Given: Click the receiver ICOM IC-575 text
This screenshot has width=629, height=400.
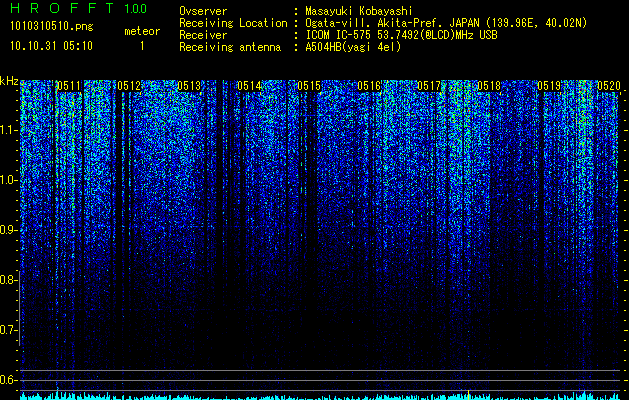Looking at the screenshot, I should pos(401,35).
